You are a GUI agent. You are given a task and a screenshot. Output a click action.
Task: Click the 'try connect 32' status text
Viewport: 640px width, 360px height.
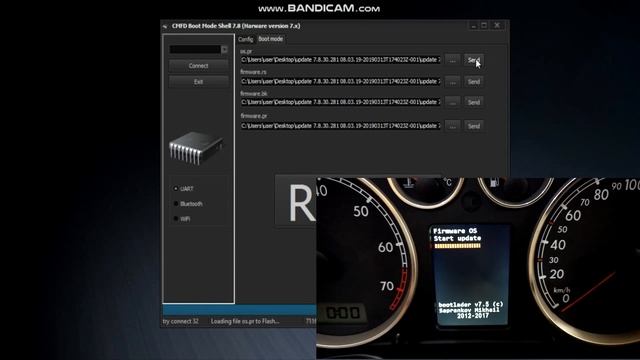pos(180,321)
